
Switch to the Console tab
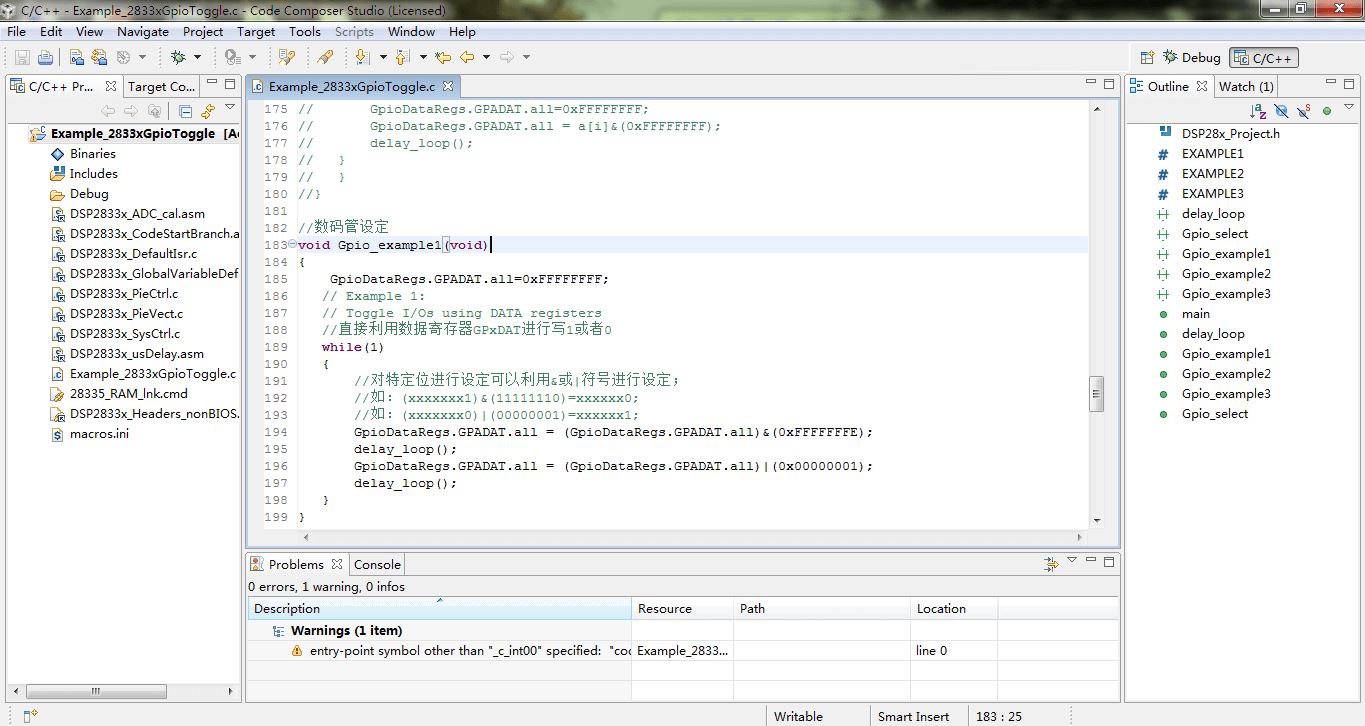tap(377, 564)
